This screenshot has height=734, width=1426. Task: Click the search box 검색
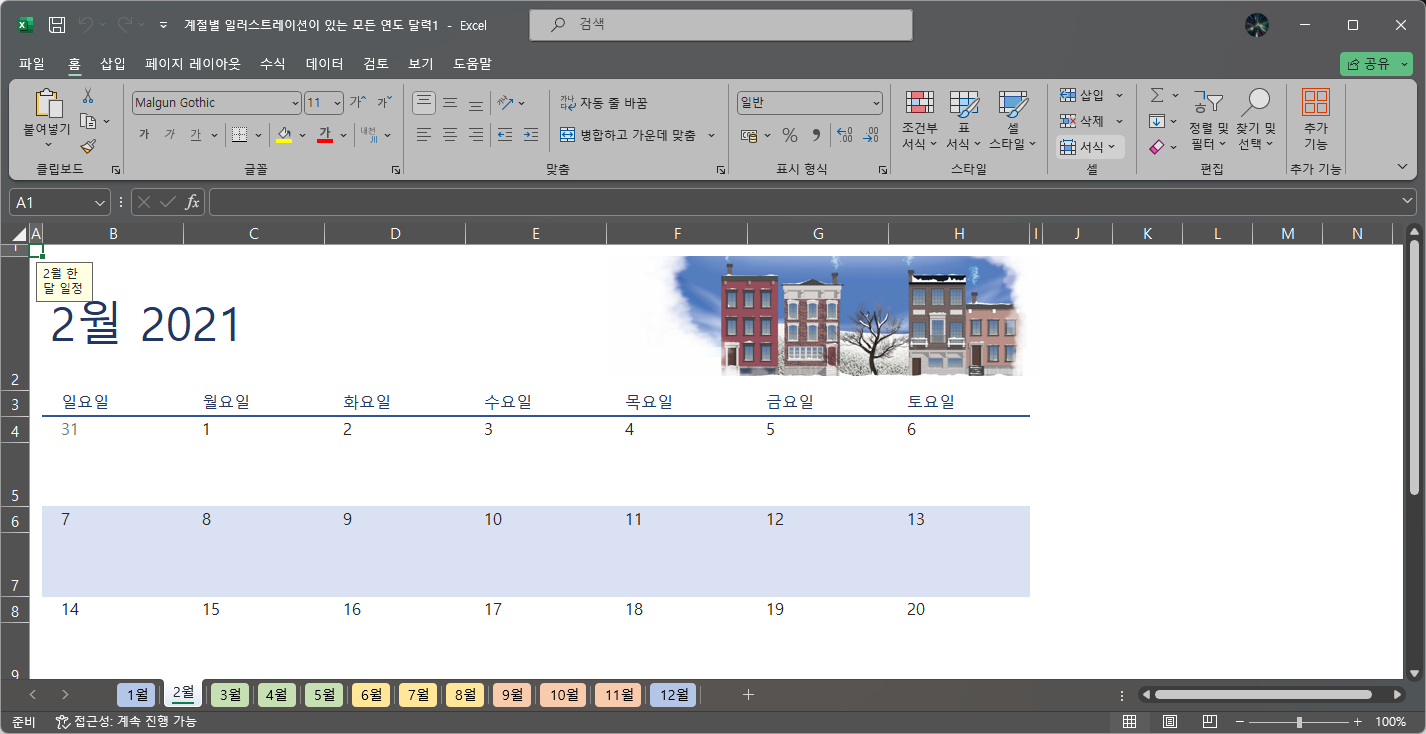pos(721,24)
